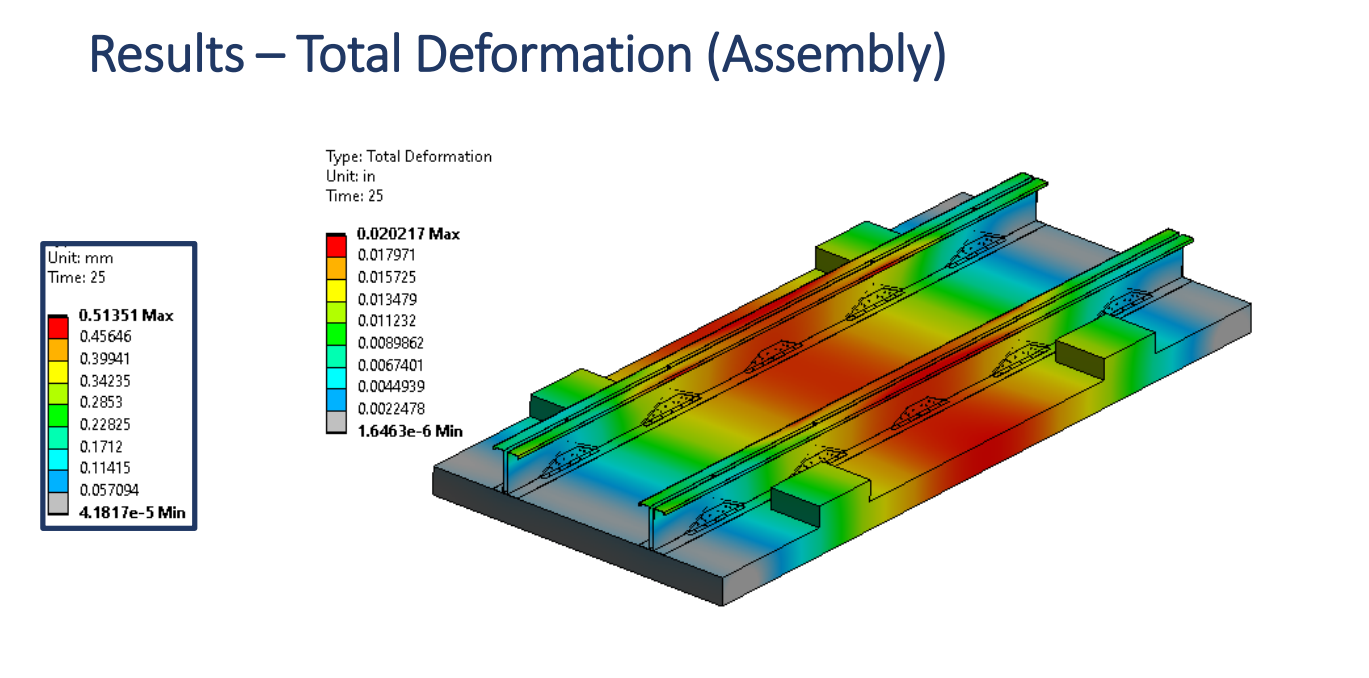
Task: Pick the gray swatch above 4.1817e-5 Min
Action: click(58, 502)
